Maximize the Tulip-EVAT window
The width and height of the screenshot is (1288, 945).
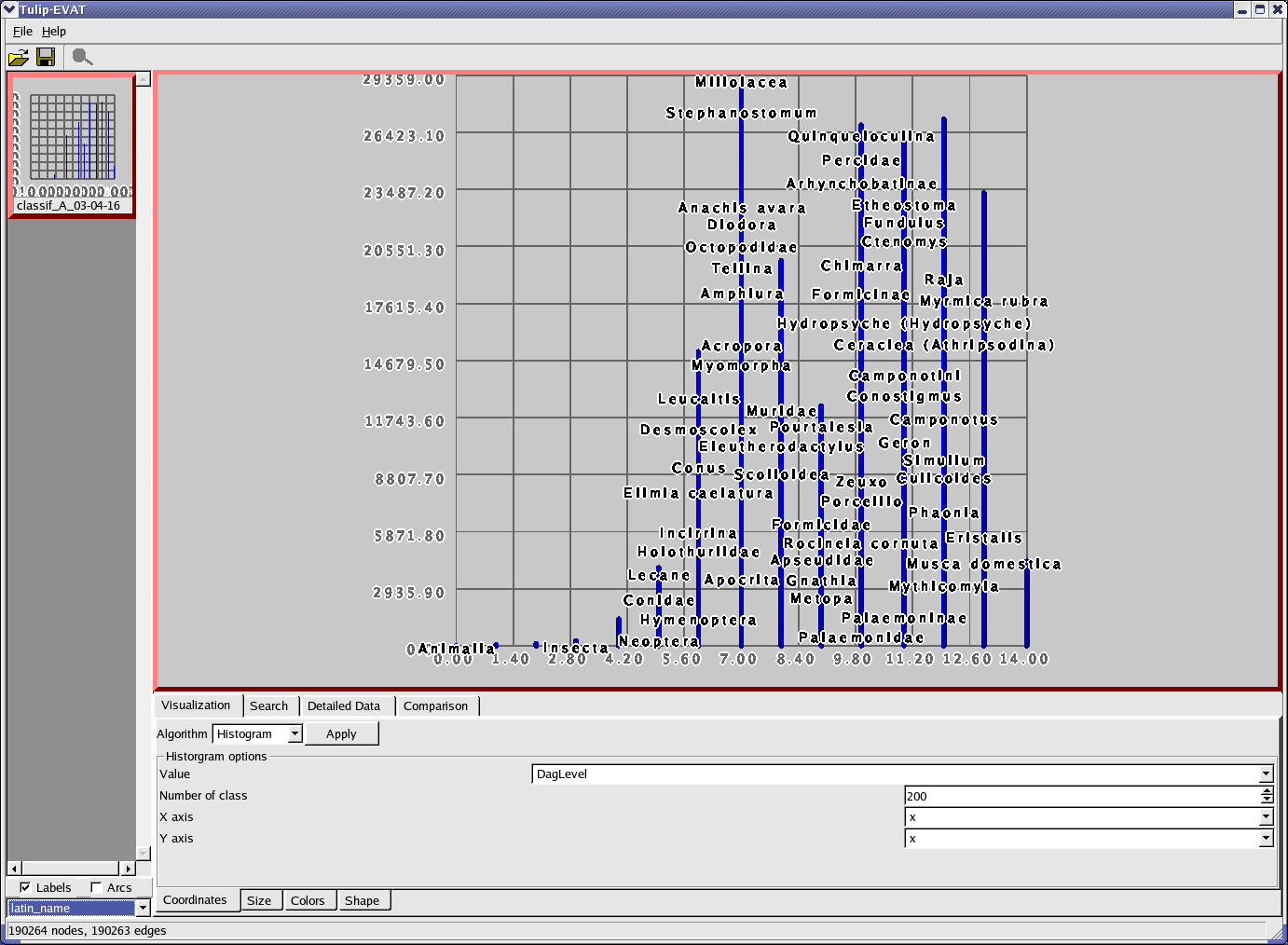[1260, 9]
